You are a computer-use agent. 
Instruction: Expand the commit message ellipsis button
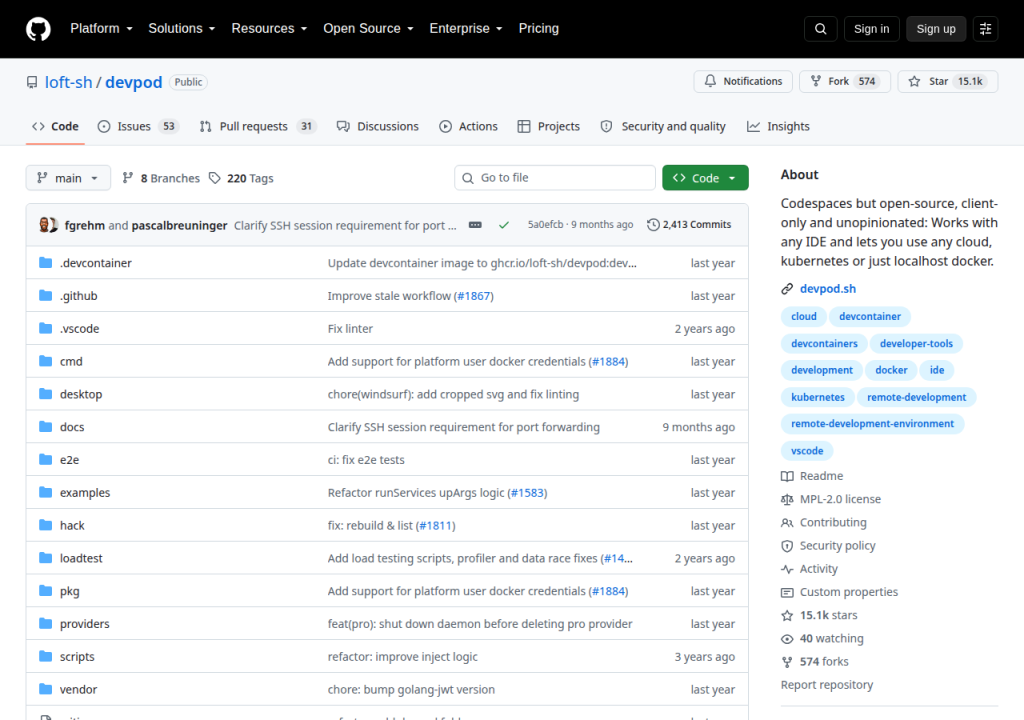(475, 225)
